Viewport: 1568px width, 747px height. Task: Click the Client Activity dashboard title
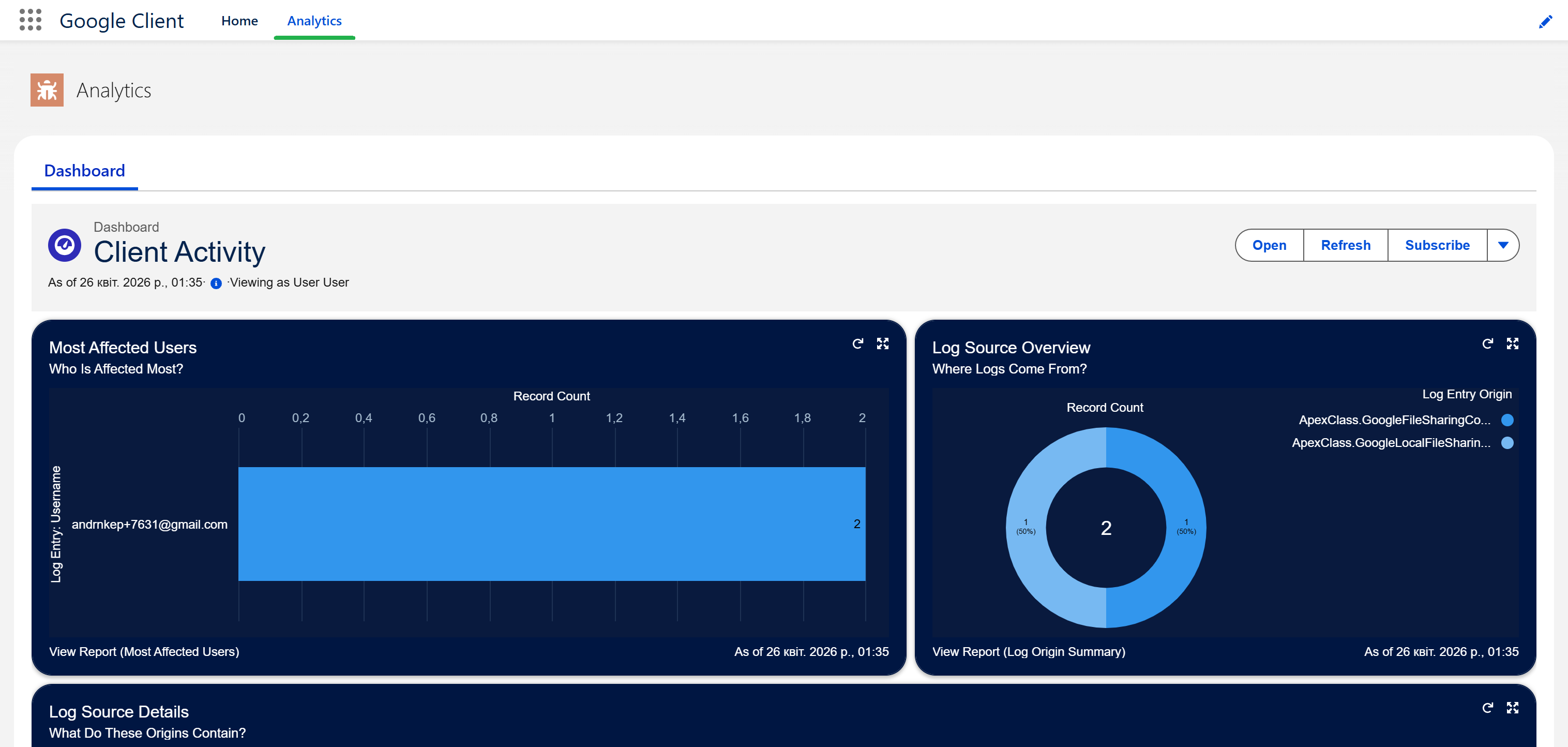click(x=179, y=251)
